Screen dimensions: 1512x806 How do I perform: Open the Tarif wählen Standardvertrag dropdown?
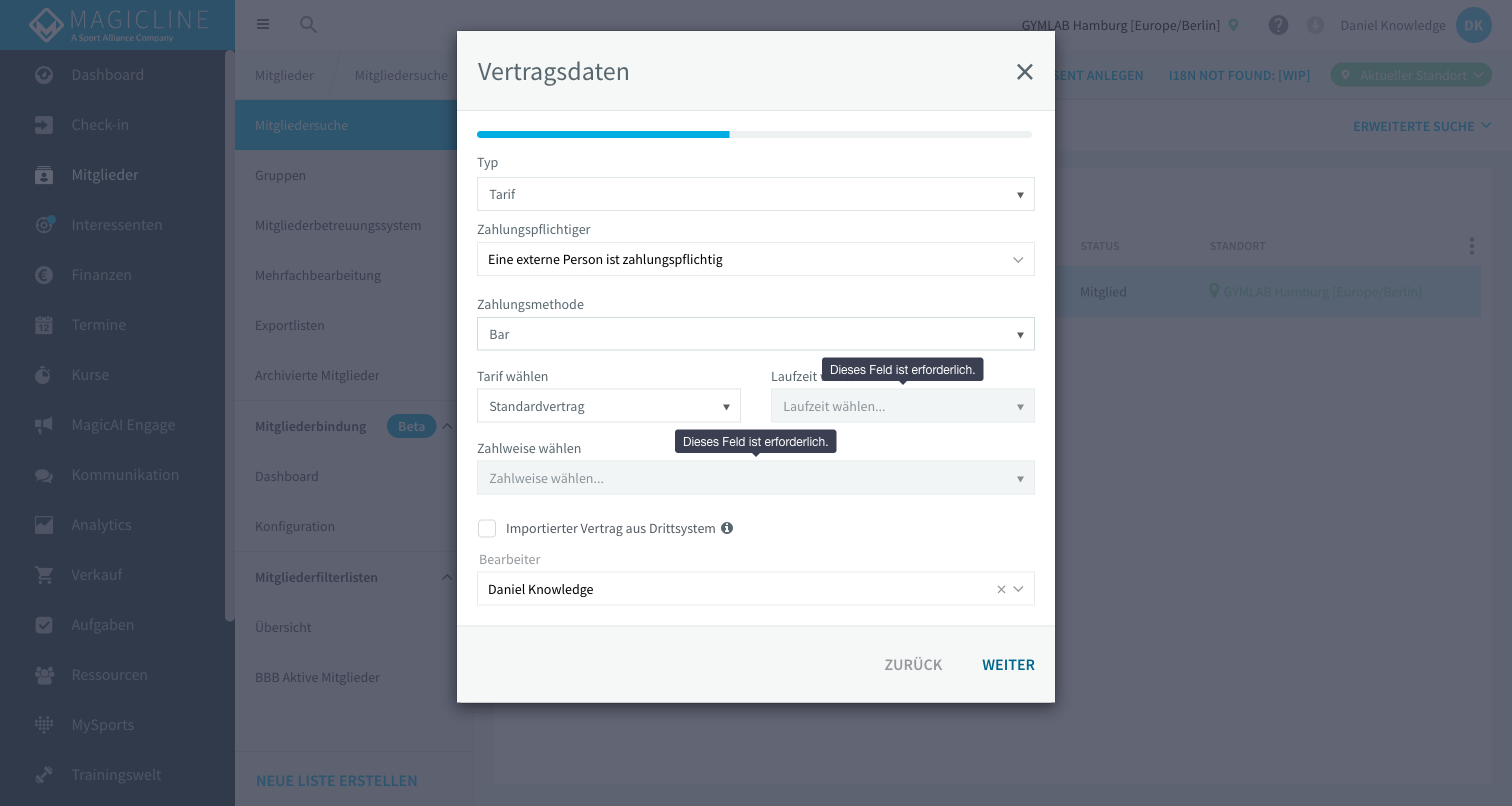click(x=609, y=406)
